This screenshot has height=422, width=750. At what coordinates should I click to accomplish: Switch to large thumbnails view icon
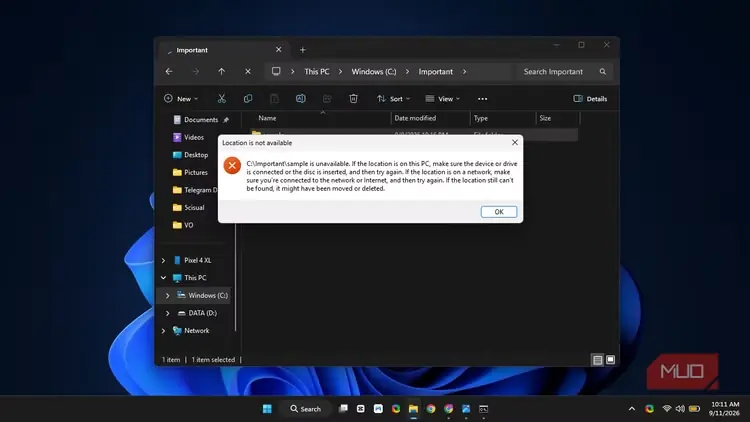coord(610,360)
